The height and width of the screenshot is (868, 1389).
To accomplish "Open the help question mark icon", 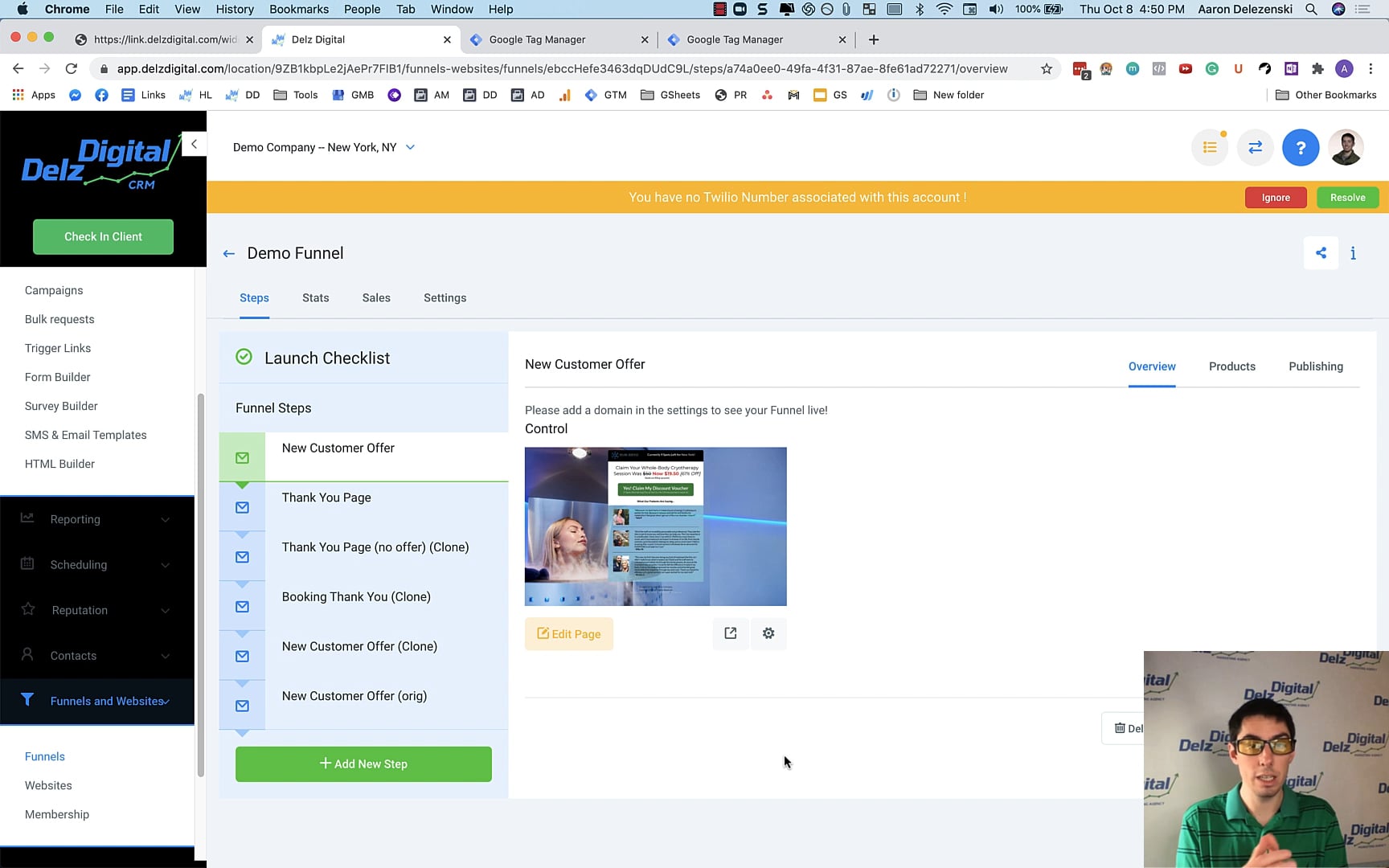I will coord(1301,147).
